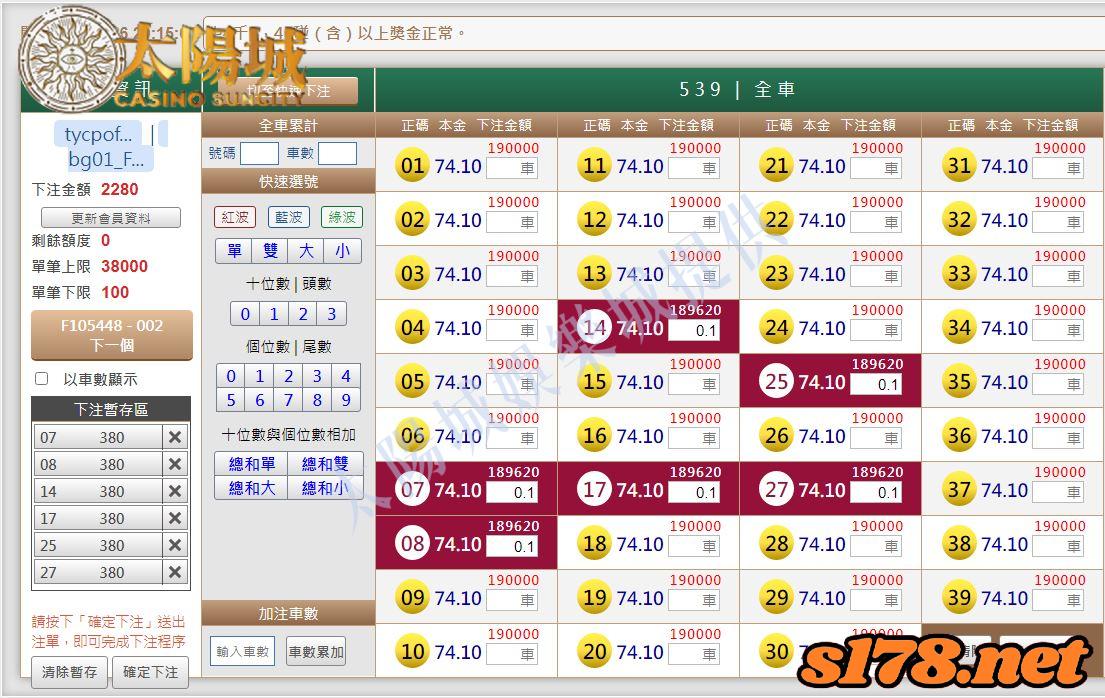Image resolution: width=1105 pixels, height=698 pixels.
Task: Remove the 27 entry with its X icon
Action: pos(175,572)
